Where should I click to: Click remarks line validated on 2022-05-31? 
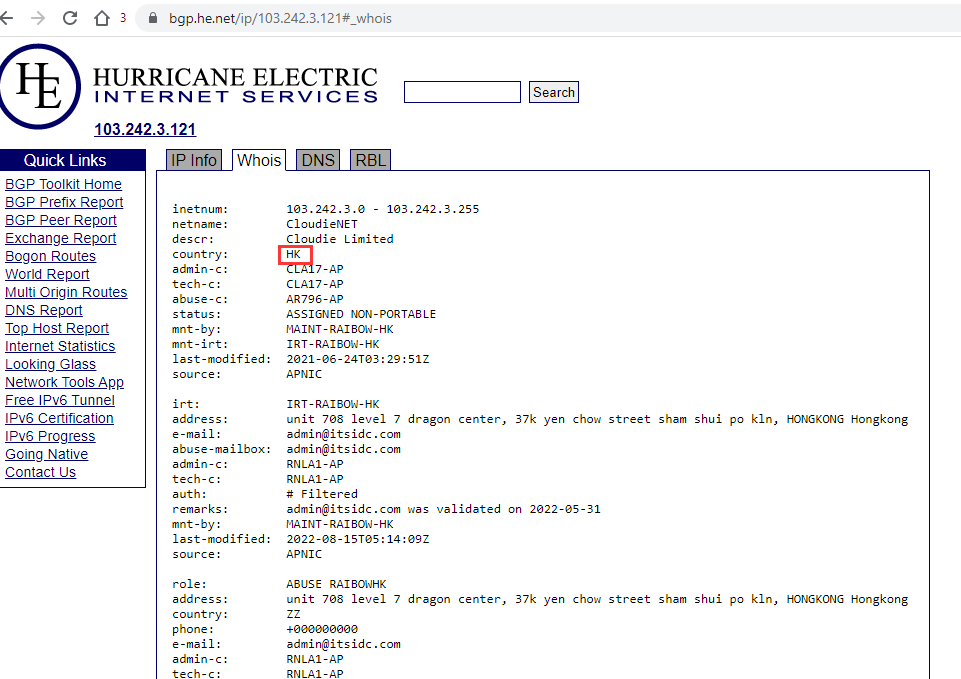click(x=443, y=509)
